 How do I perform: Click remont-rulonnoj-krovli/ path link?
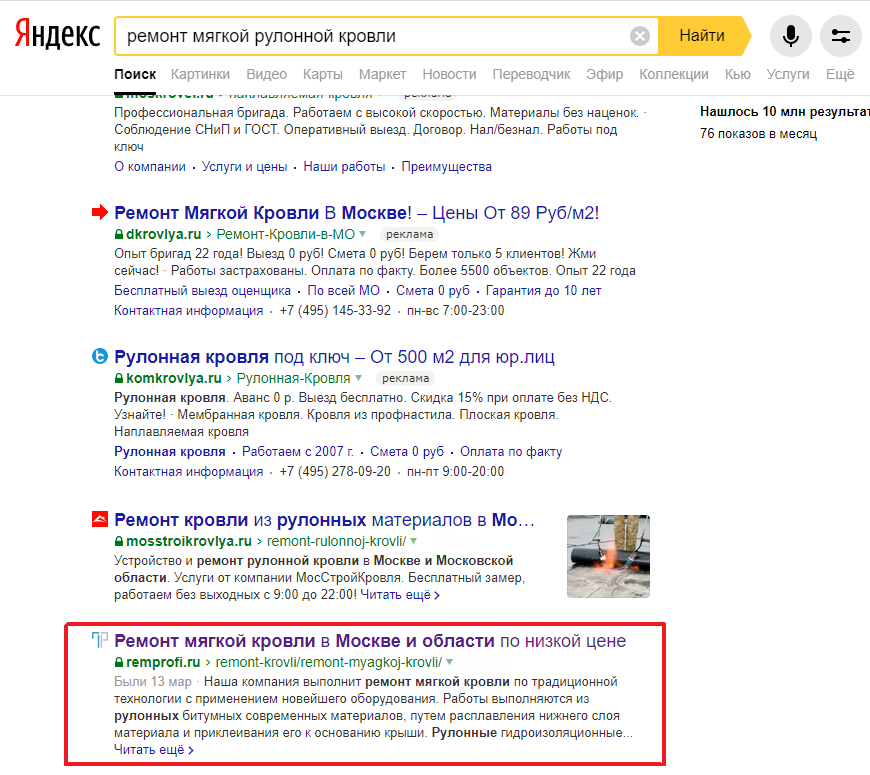337,541
